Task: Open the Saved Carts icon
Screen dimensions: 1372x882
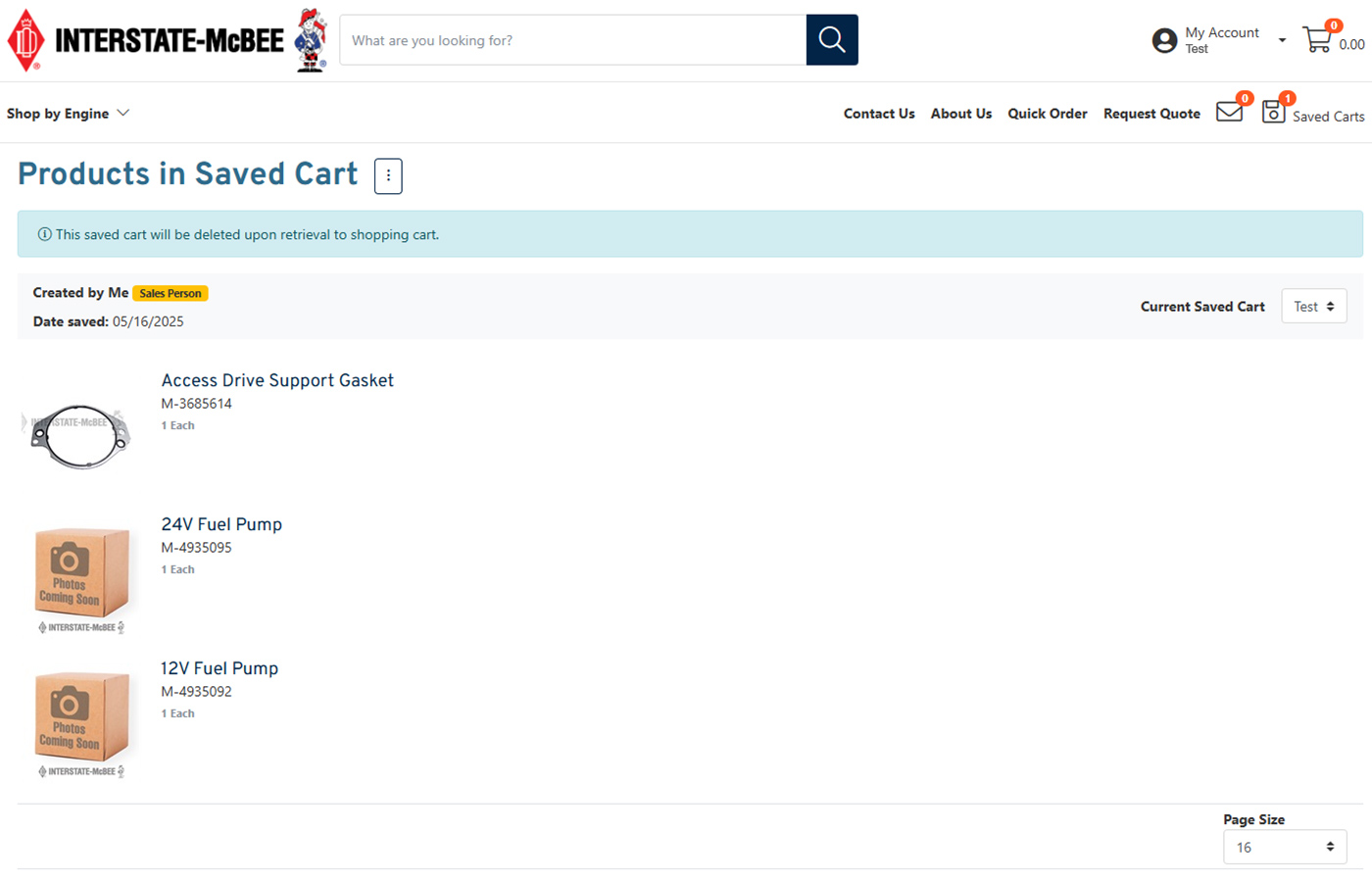Action: pyautogui.click(x=1273, y=112)
